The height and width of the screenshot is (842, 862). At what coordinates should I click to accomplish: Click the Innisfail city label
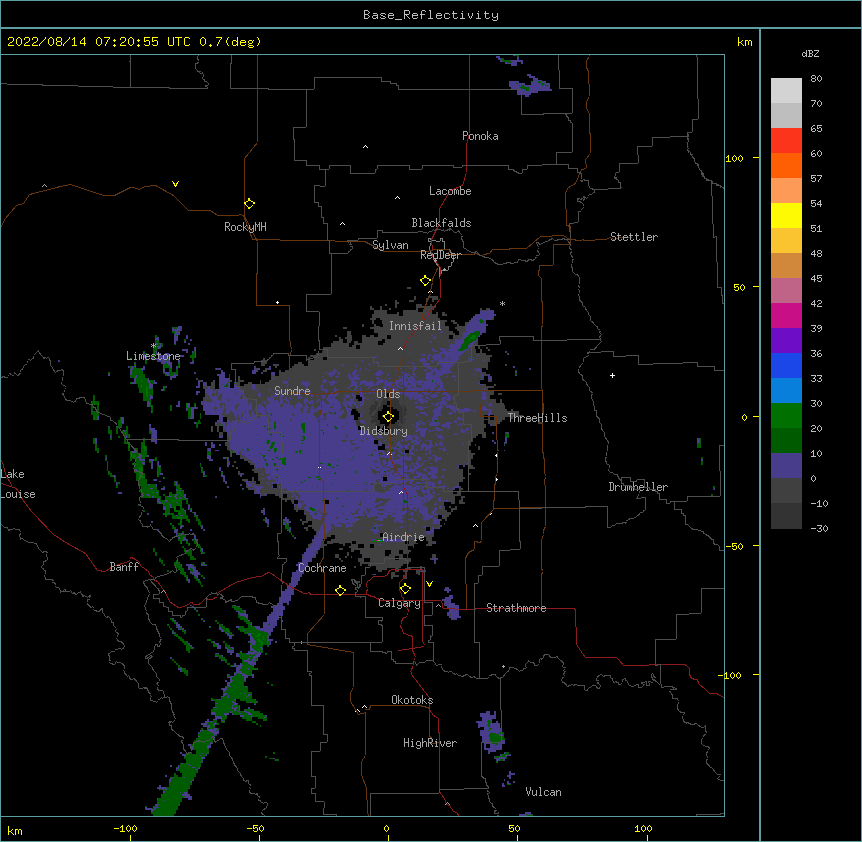tap(415, 326)
